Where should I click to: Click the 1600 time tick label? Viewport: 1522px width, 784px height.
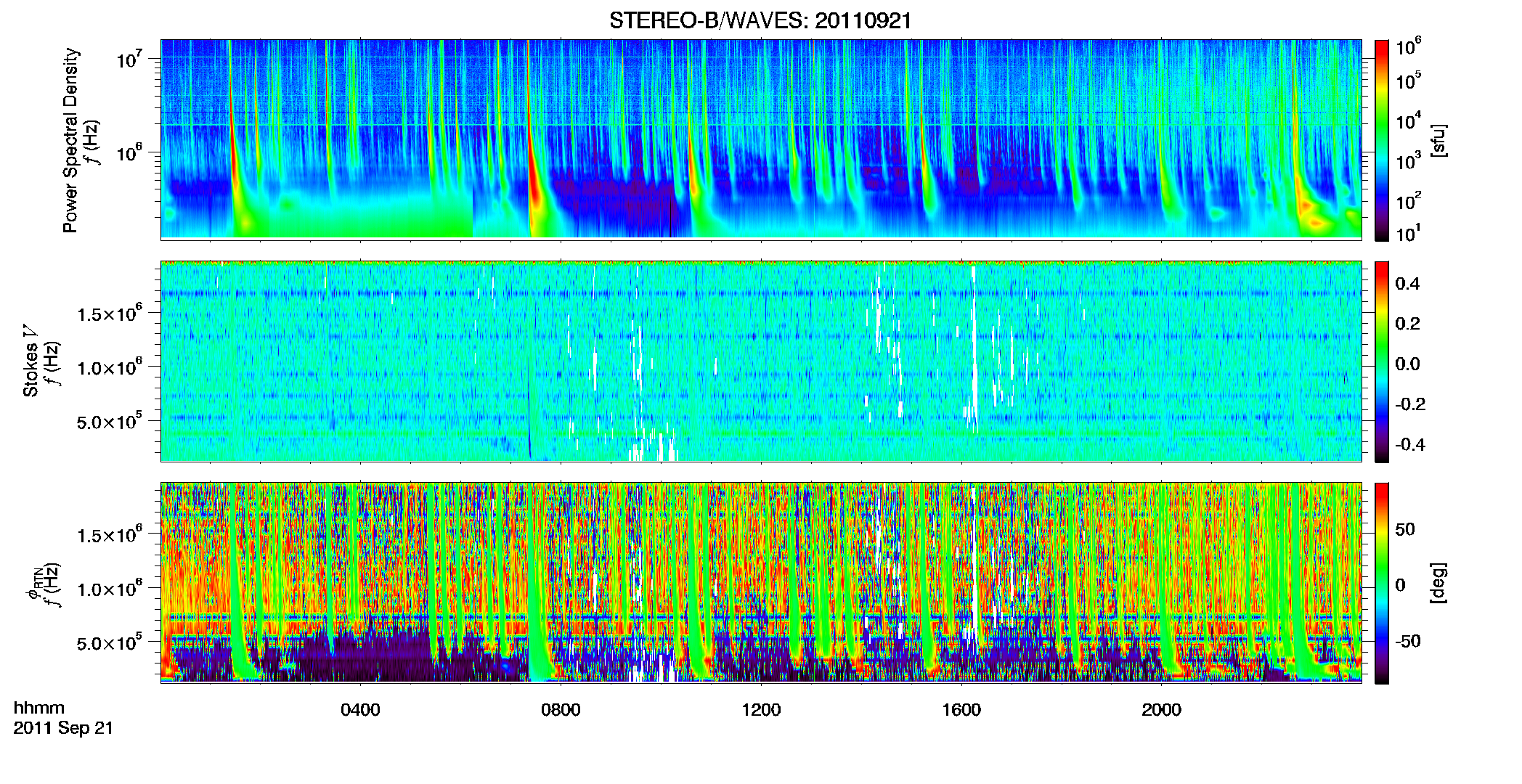point(961,710)
